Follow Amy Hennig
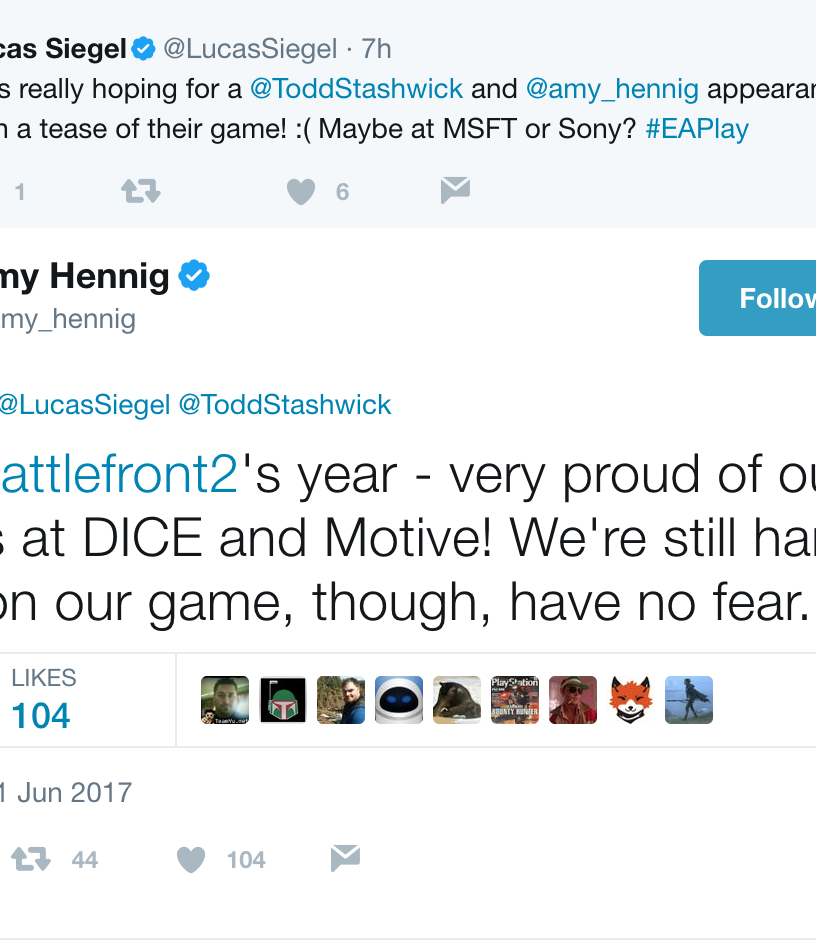 tap(757, 298)
